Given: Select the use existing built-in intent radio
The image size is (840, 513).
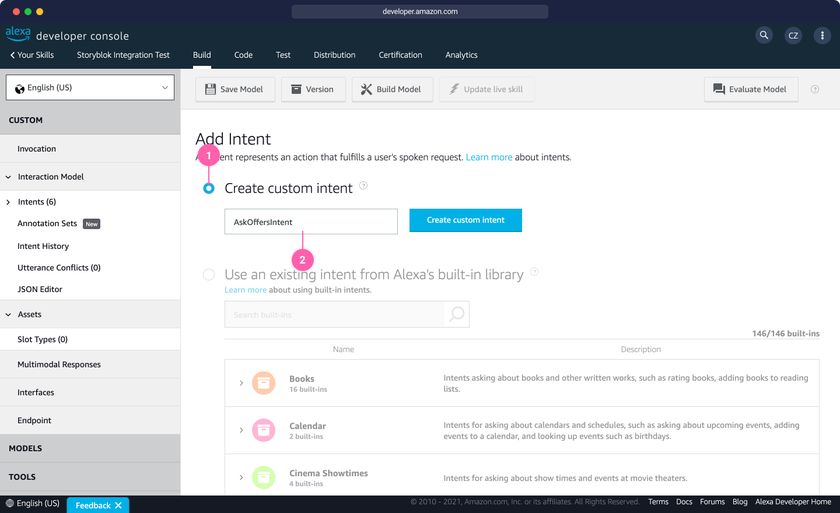Looking at the screenshot, I should point(209,275).
